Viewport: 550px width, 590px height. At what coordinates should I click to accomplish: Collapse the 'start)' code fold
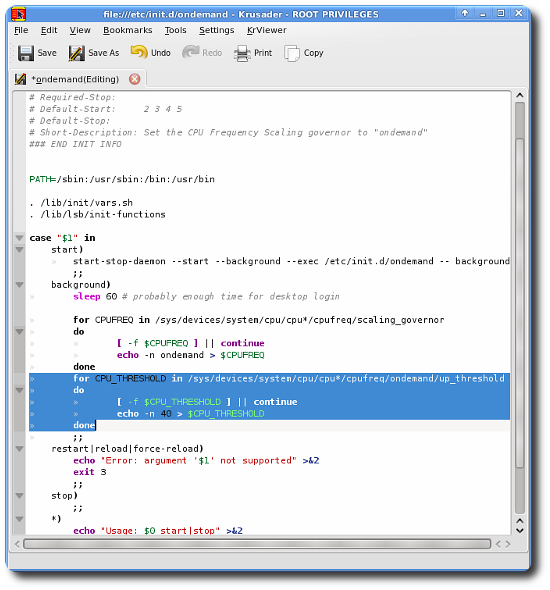coord(20,249)
